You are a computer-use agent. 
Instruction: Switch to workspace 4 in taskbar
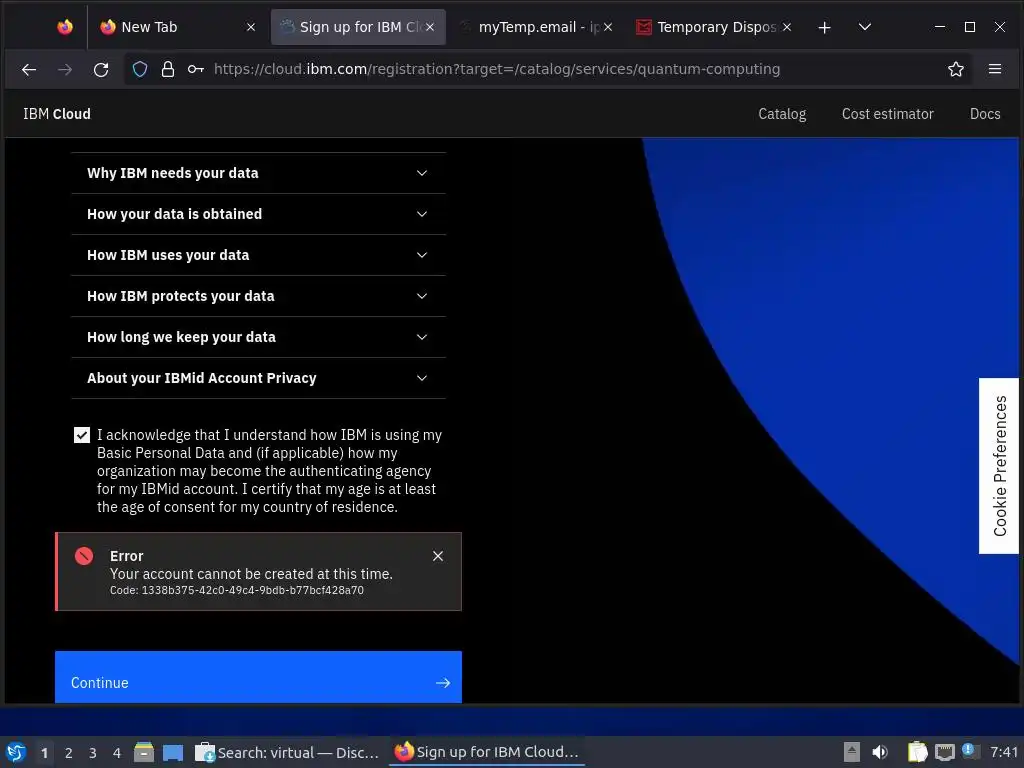click(x=117, y=753)
